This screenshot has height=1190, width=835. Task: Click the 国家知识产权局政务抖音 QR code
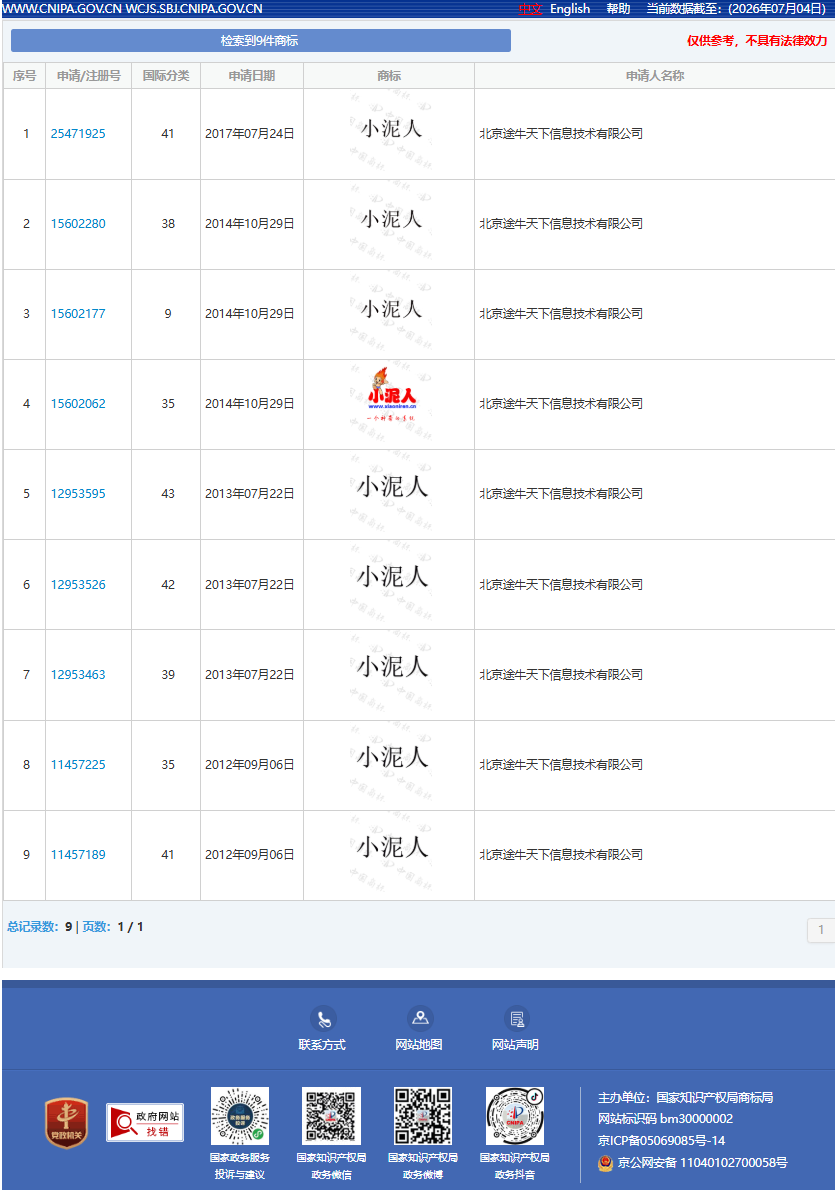pos(515,1116)
